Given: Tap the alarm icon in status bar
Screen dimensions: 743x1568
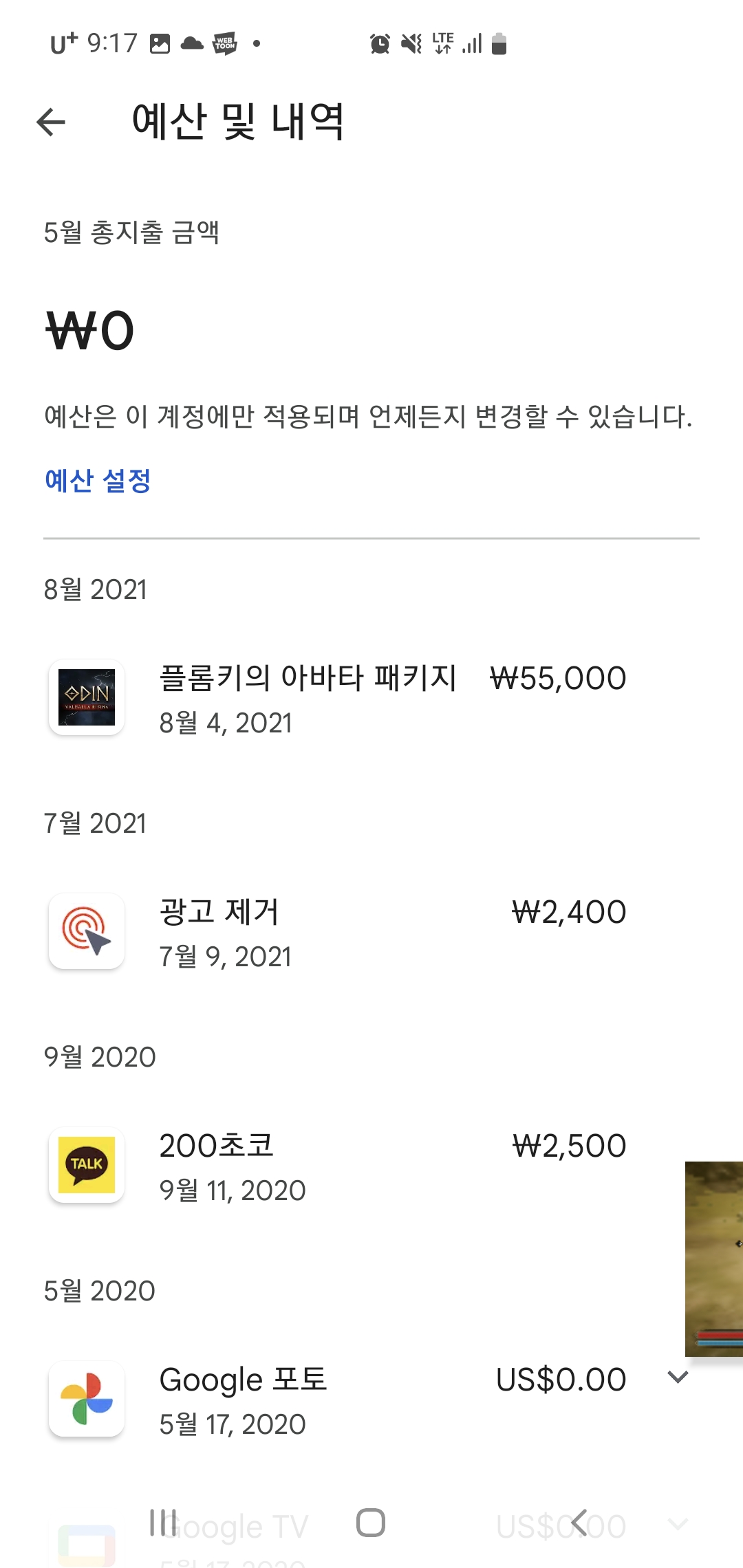Looking at the screenshot, I should coord(380,44).
